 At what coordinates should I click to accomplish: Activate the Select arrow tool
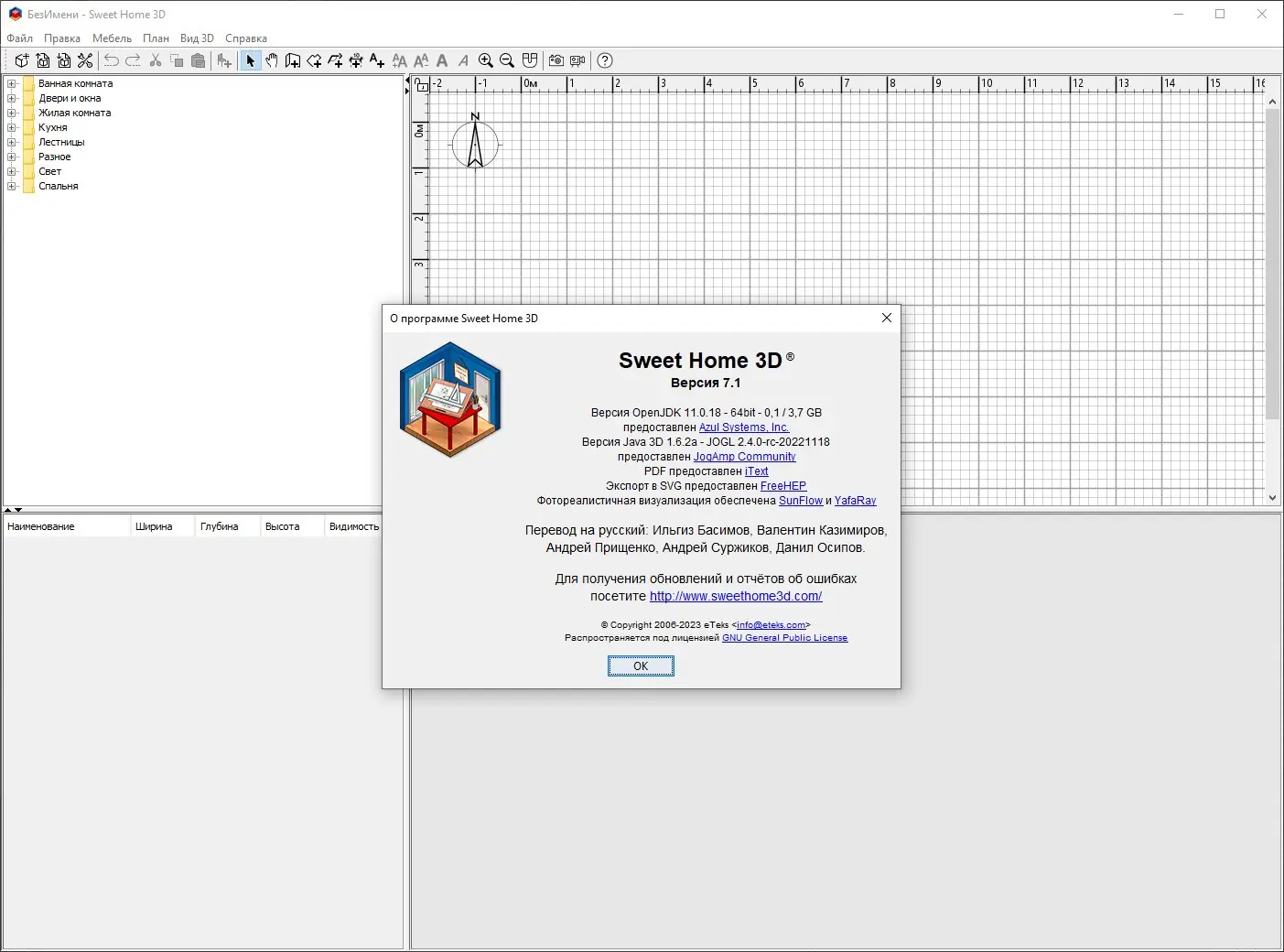coord(250,60)
